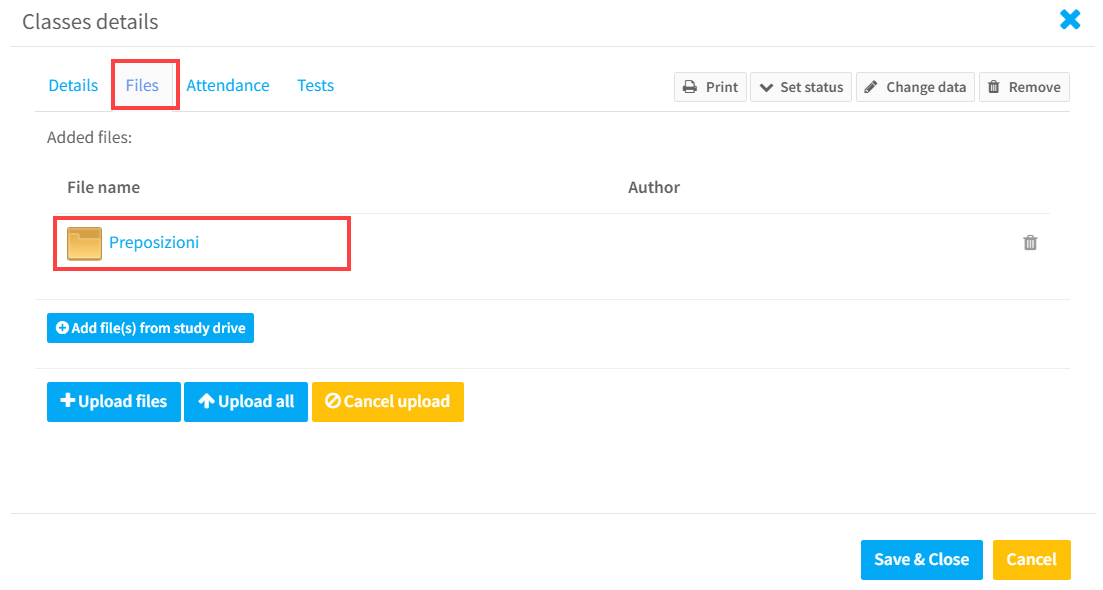Delete Preposizioni using the row trash icon

pos(1030,243)
